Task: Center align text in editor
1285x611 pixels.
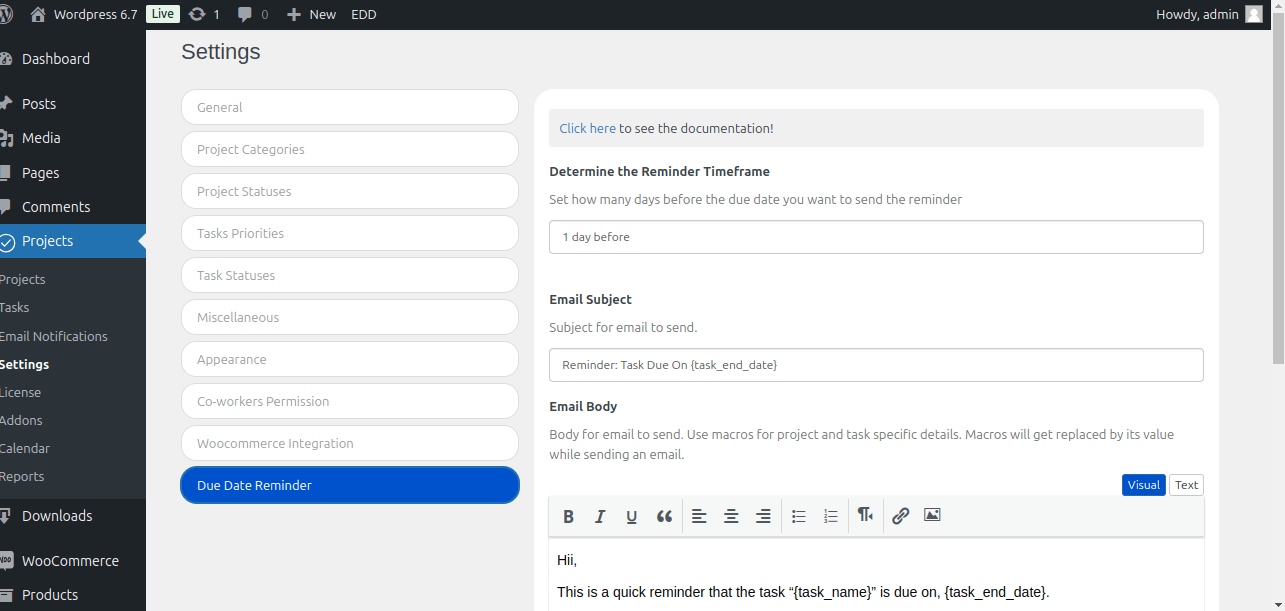Action: (731, 516)
